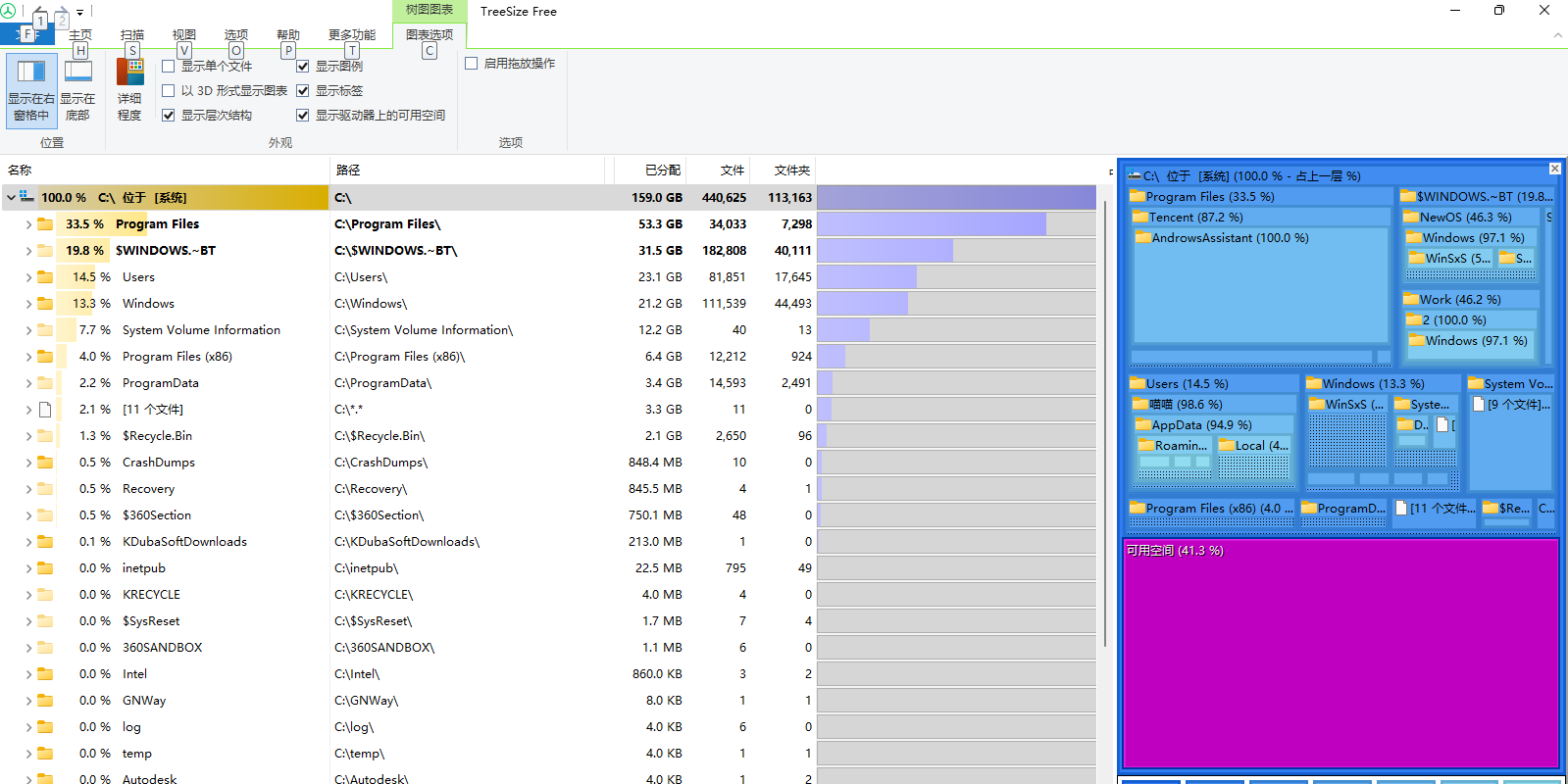
Task: Close the treemap chart pane
Action: pyautogui.click(x=1554, y=169)
